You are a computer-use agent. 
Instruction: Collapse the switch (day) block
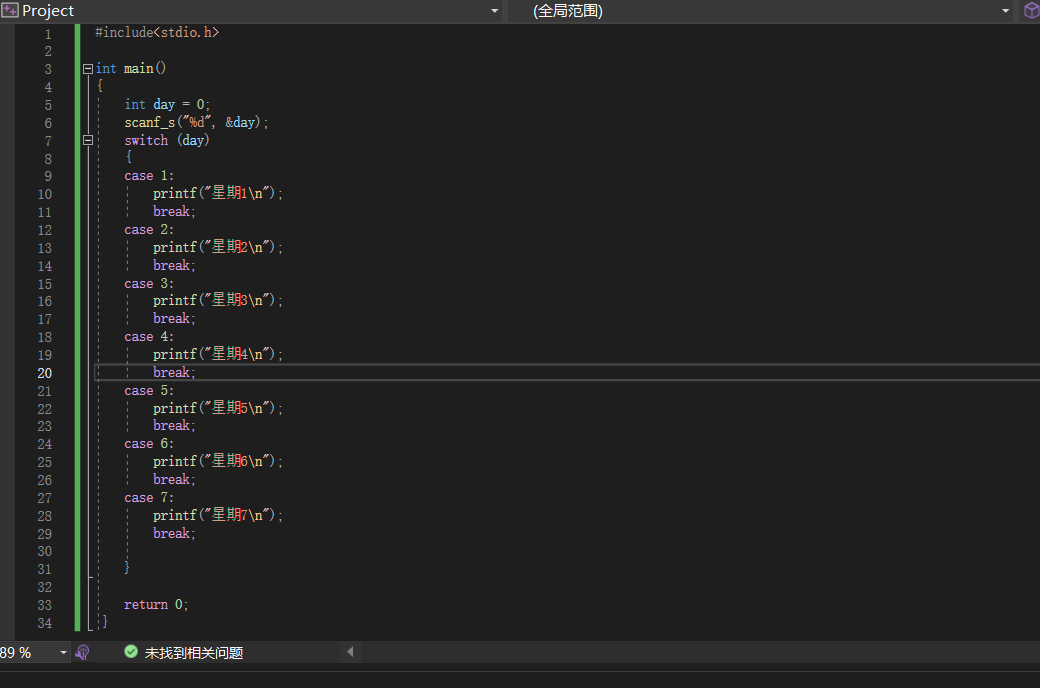[x=88, y=140]
